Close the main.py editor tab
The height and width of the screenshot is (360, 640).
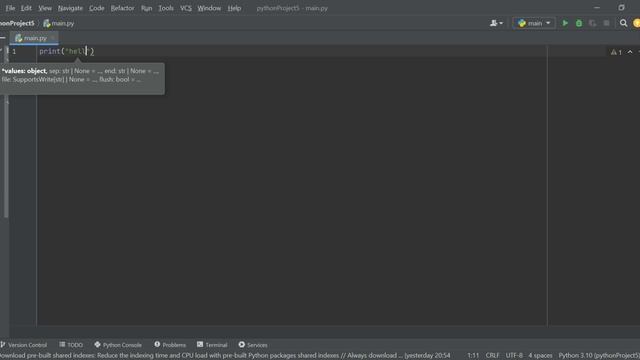(53, 38)
